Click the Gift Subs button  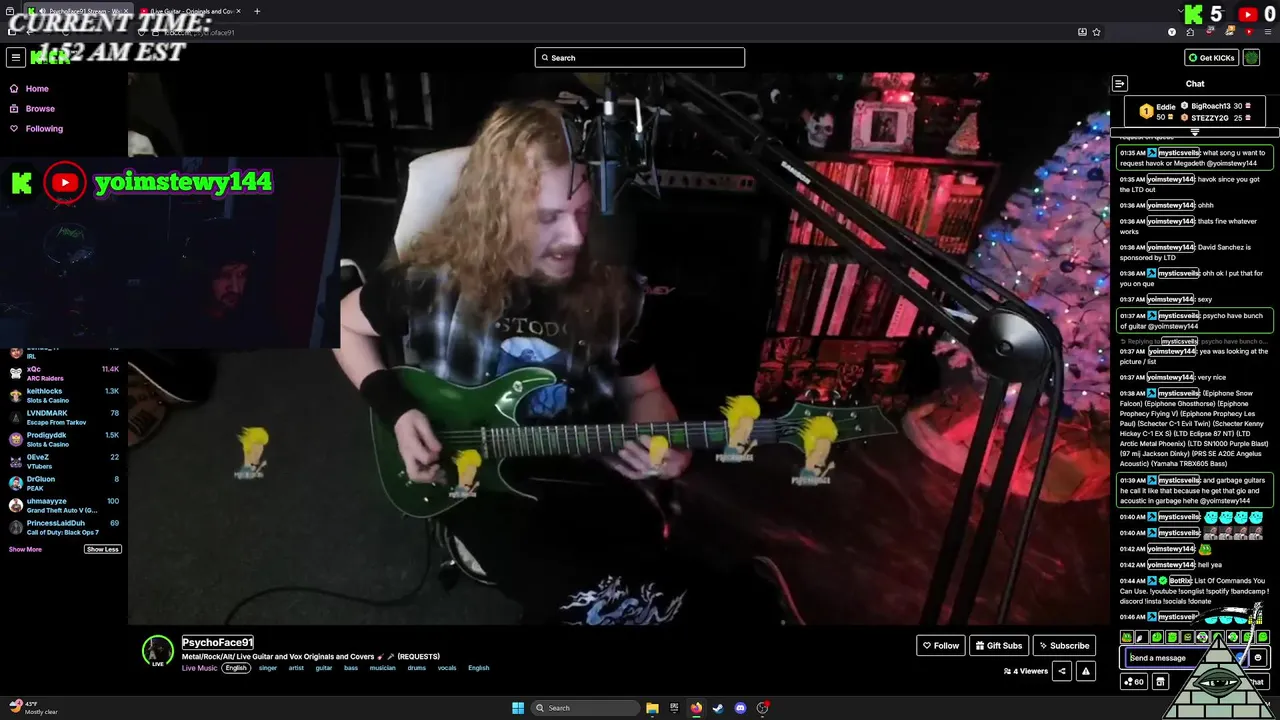(x=998, y=645)
